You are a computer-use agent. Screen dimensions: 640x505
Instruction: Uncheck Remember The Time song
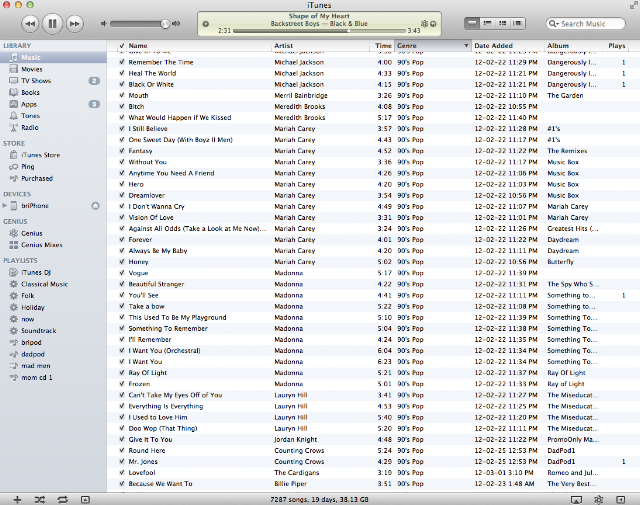tap(122, 62)
